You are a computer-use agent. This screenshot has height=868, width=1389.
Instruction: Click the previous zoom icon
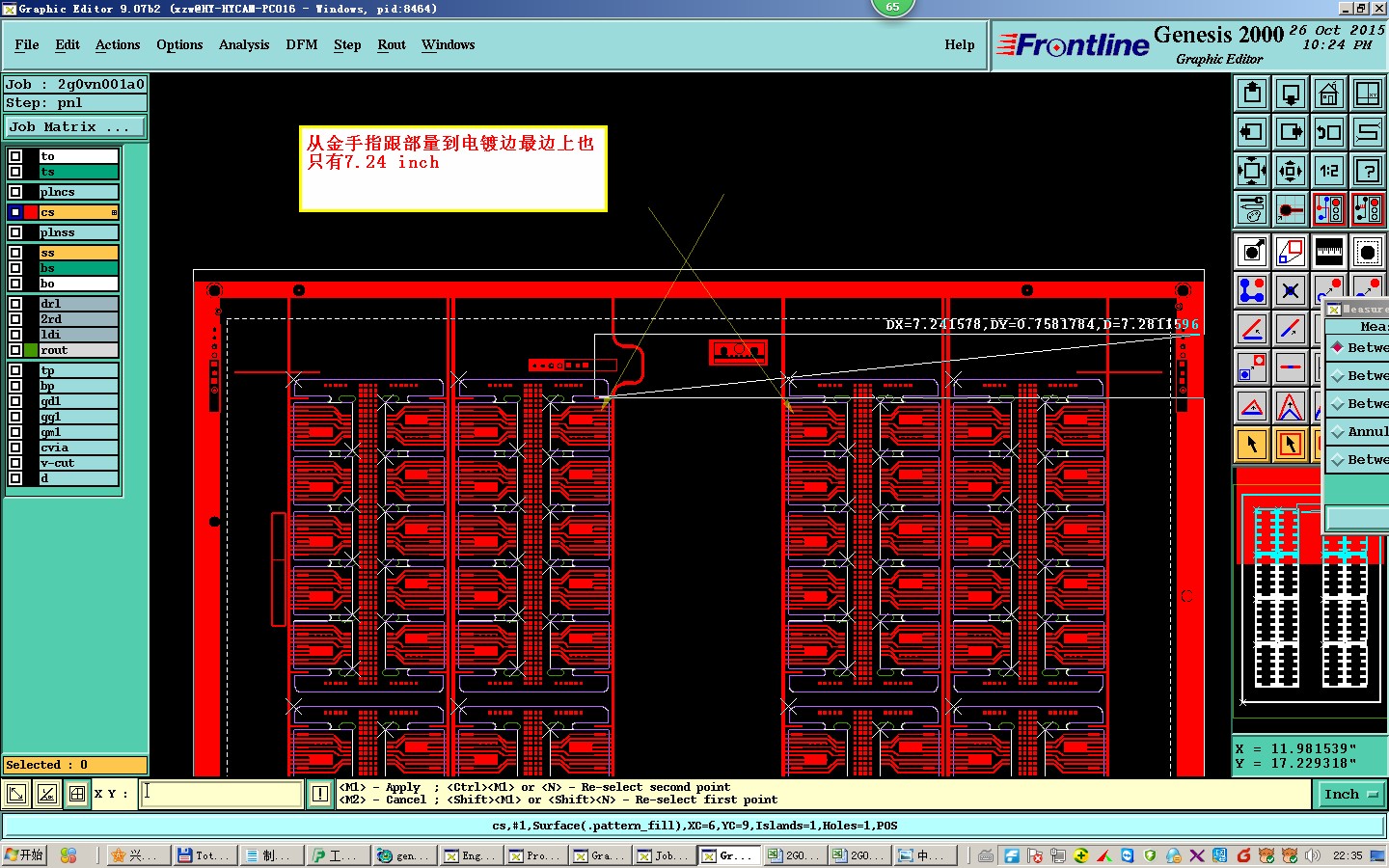click(1329, 132)
